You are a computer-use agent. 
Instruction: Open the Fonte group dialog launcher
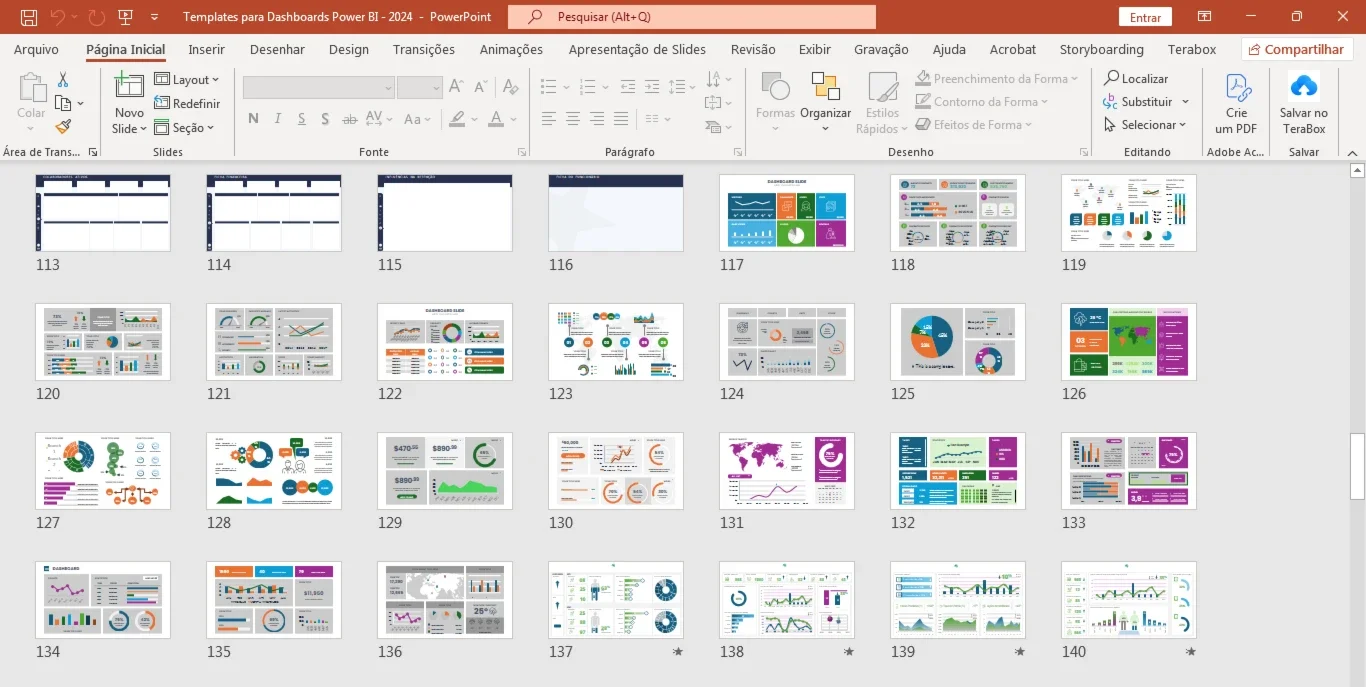[x=522, y=152]
